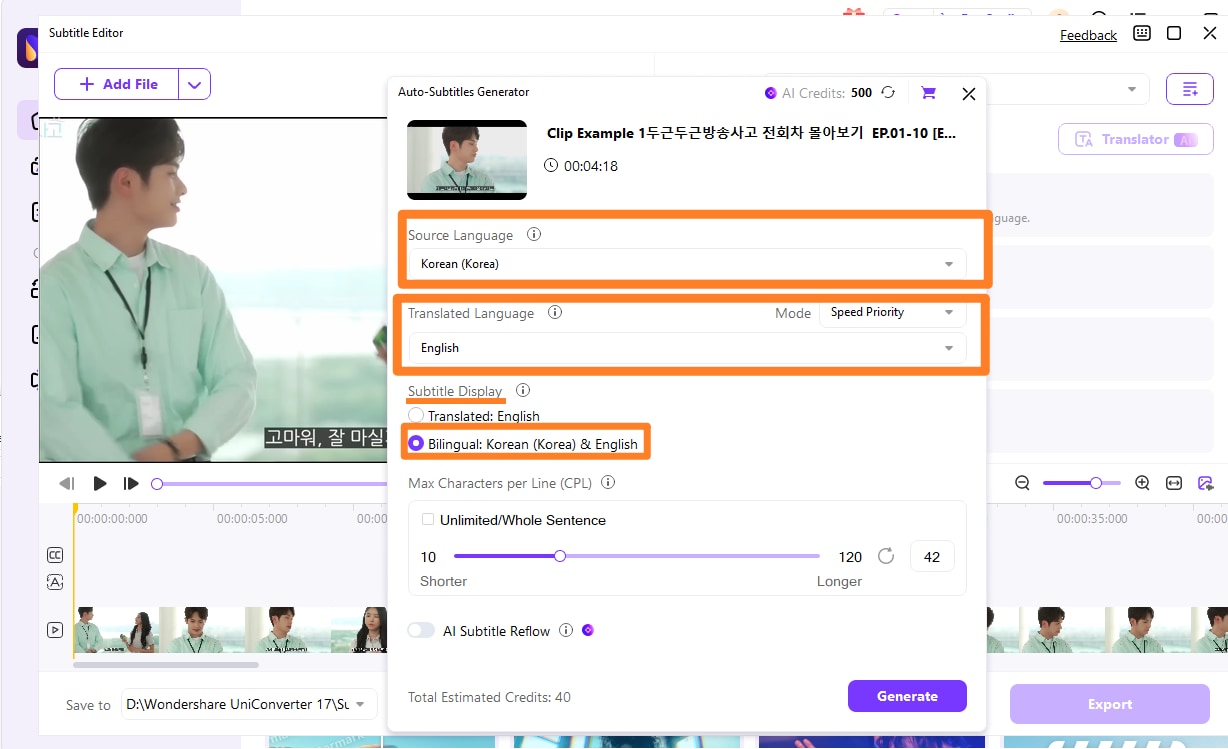The width and height of the screenshot is (1228, 749).
Task: Open the subtitle style 'A' tool
Action: coord(55,581)
